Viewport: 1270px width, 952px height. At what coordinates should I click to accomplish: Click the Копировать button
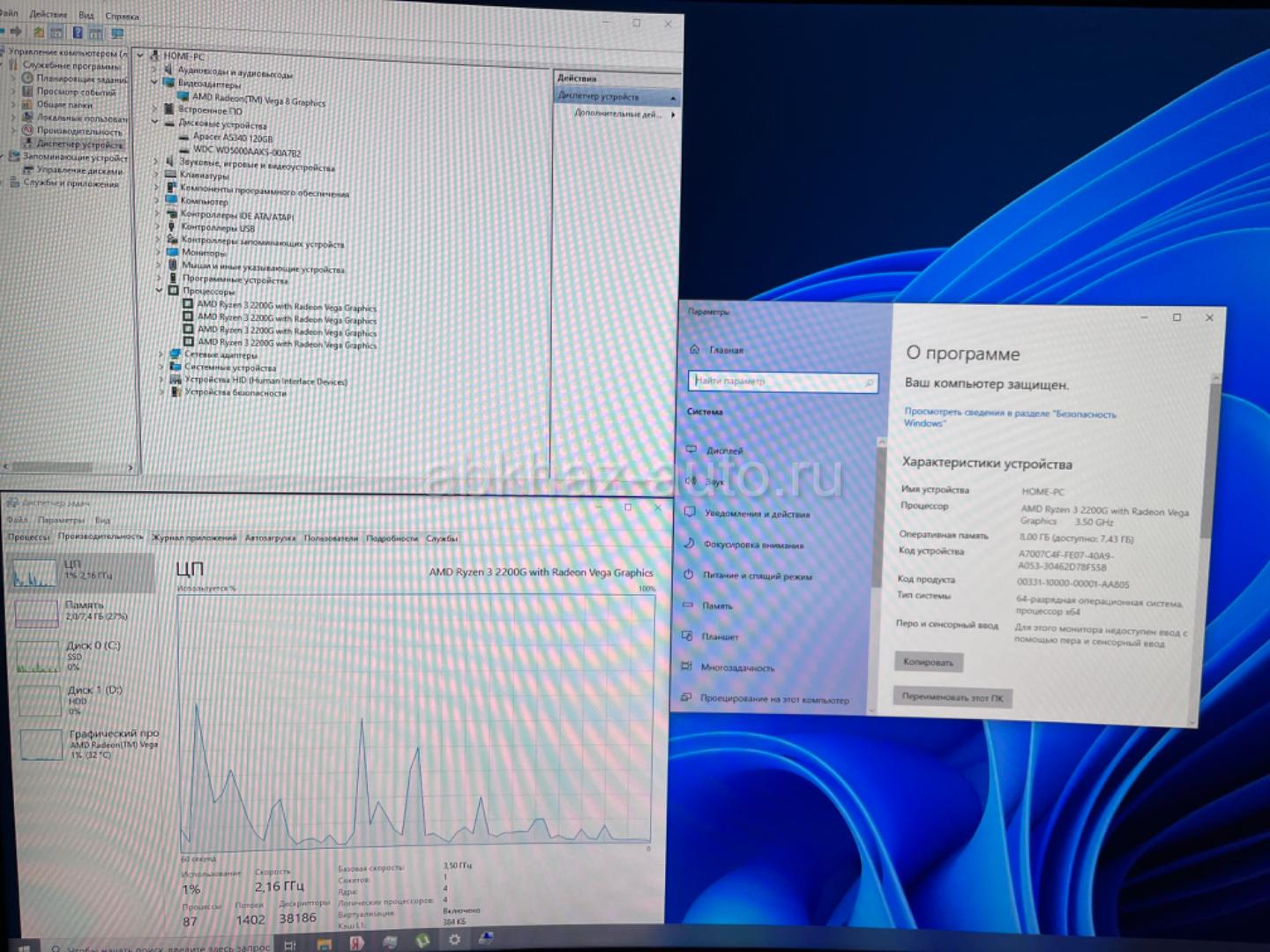928,662
